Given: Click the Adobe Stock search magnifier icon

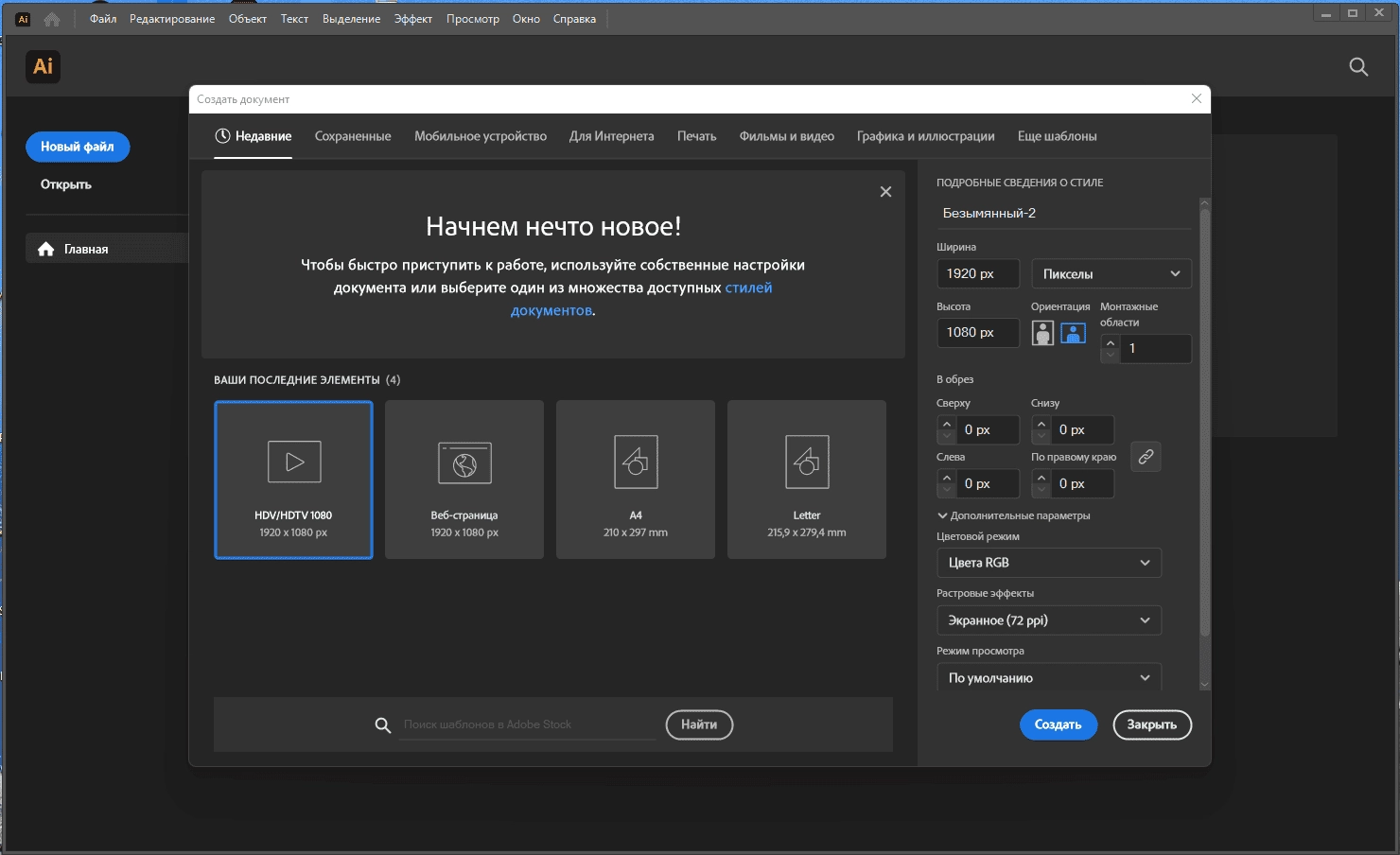Looking at the screenshot, I should [383, 725].
